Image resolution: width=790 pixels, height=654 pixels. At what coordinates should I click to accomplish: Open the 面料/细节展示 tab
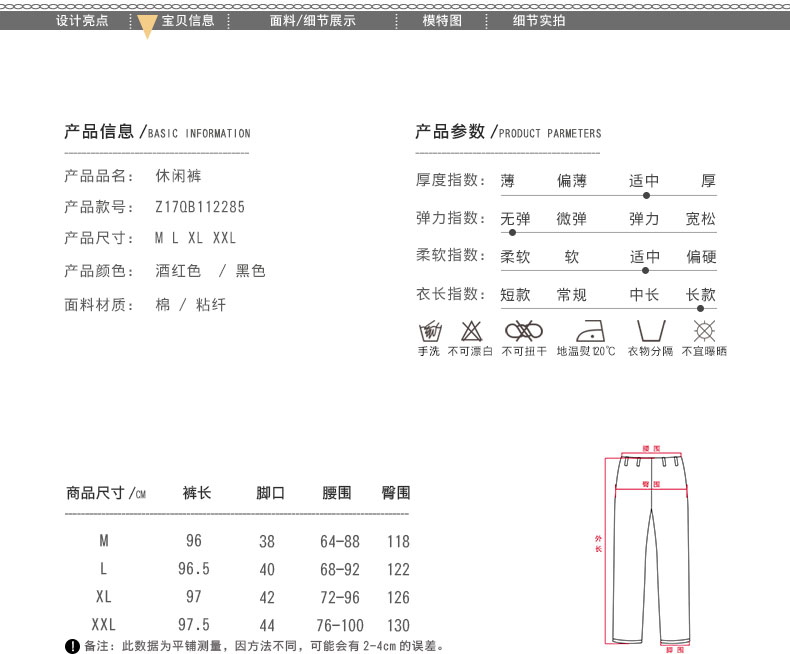[x=312, y=20]
